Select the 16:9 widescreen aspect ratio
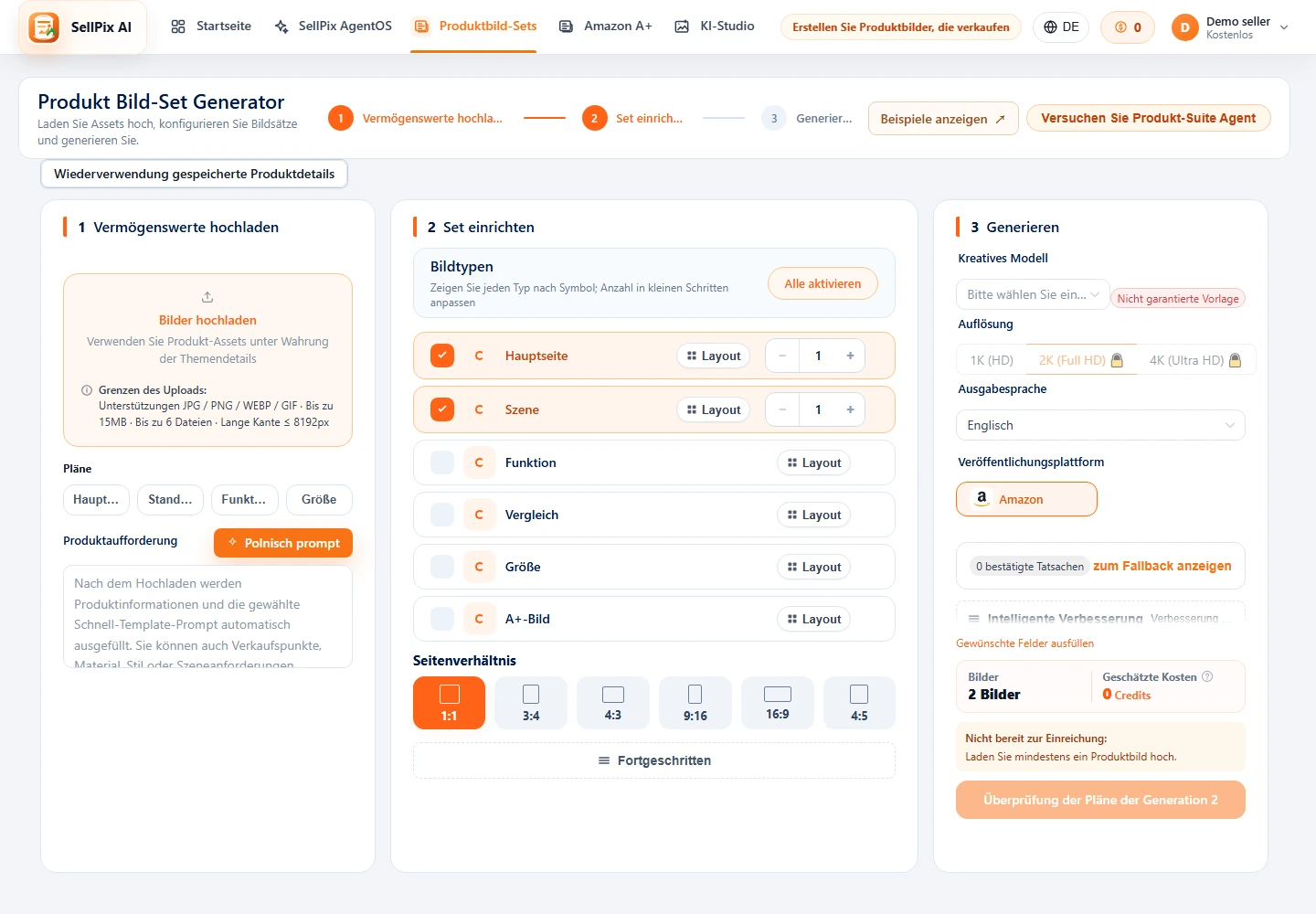Viewport: 1316px width, 914px height. pos(778,703)
